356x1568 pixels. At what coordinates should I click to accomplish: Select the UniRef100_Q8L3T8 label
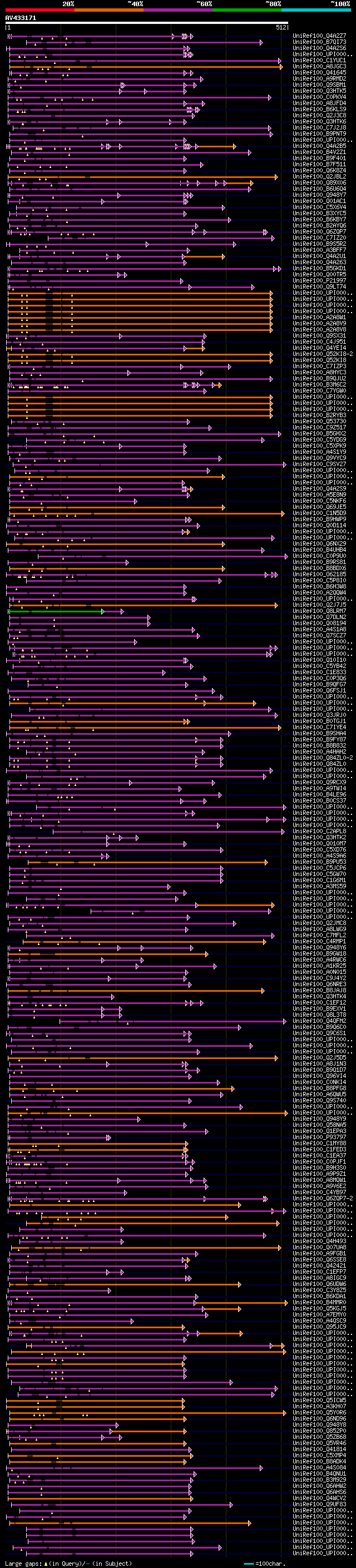pyautogui.click(x=319, y=1015)
